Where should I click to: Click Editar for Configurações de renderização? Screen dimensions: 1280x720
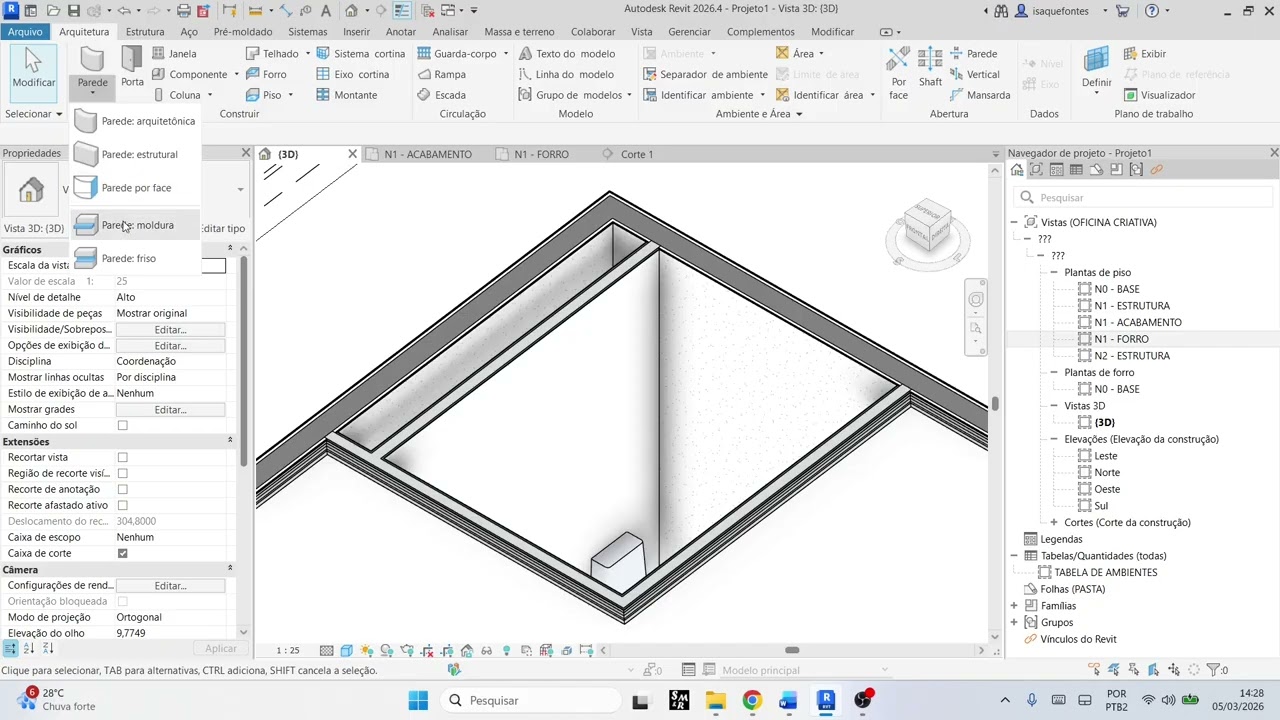click(170, 585)
